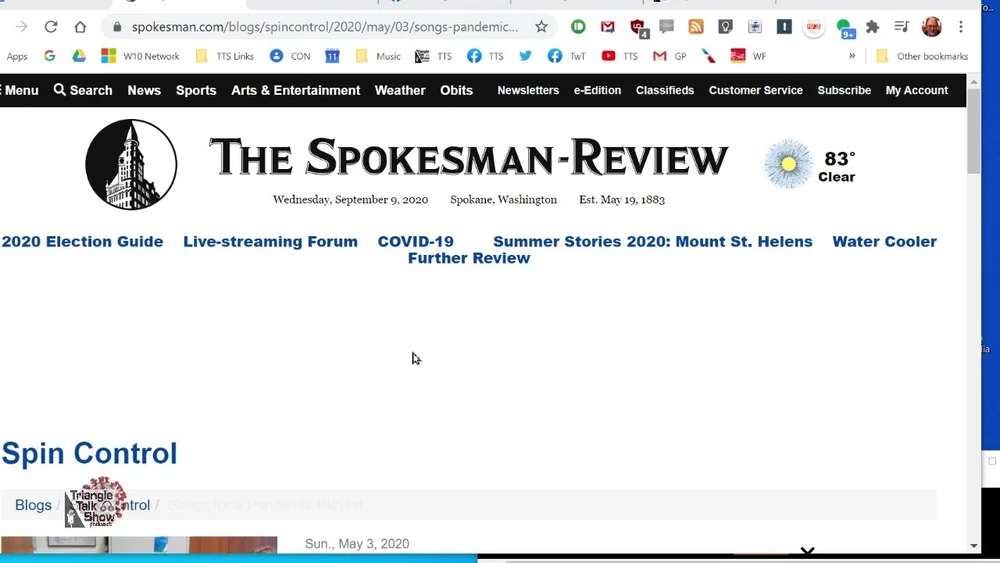Click The Spokesman-Review masthead title

coord(468,156)
